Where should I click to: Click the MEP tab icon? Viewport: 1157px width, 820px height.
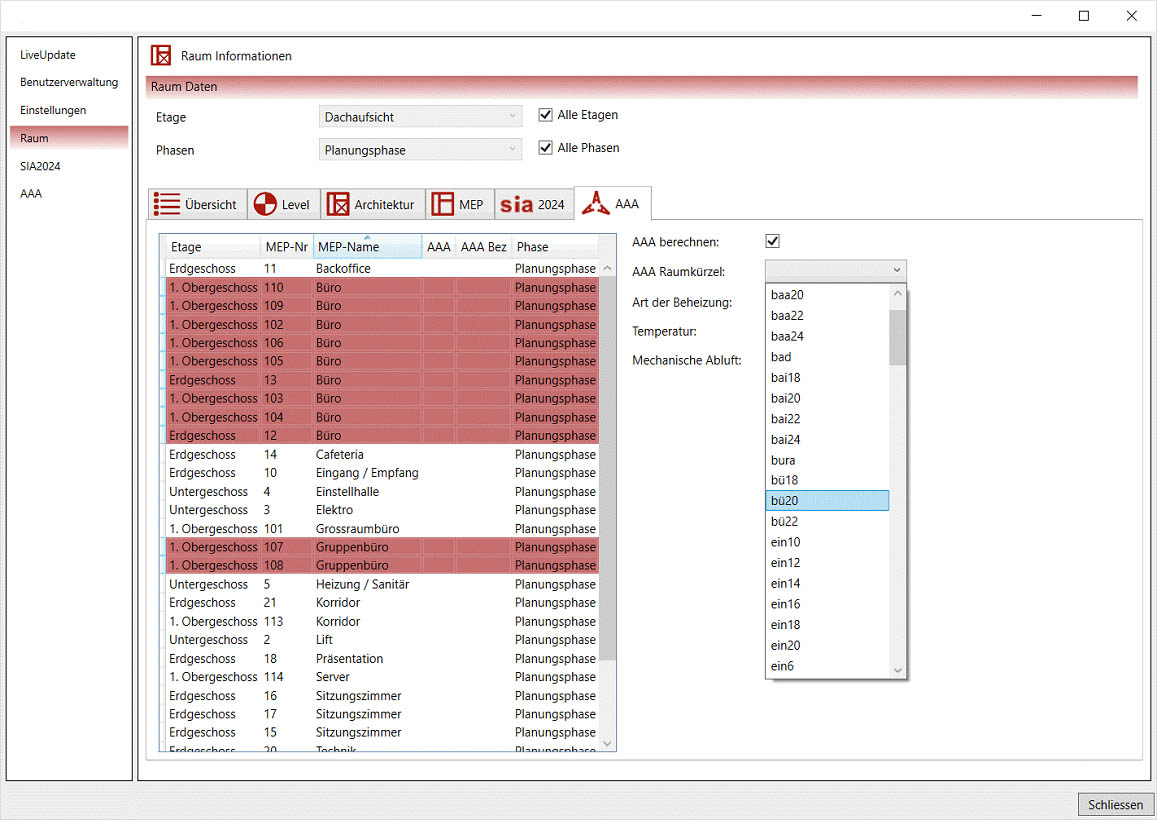[x=442, y=204]
